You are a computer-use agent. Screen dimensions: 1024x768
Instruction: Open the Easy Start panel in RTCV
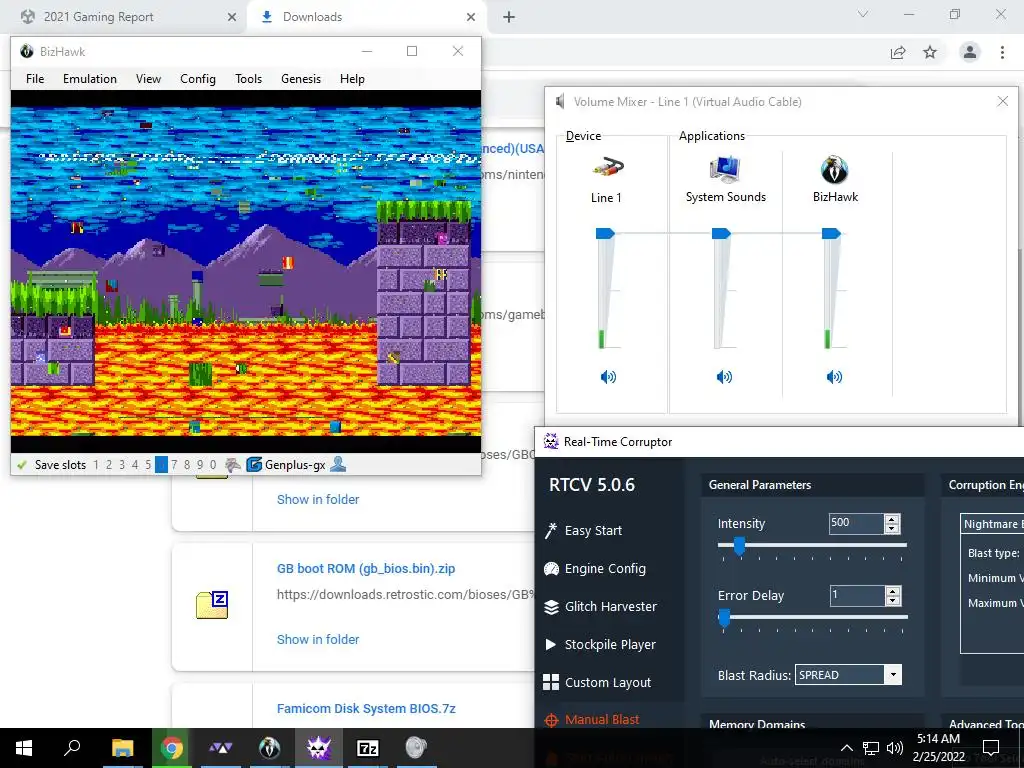tap(583, 530)
